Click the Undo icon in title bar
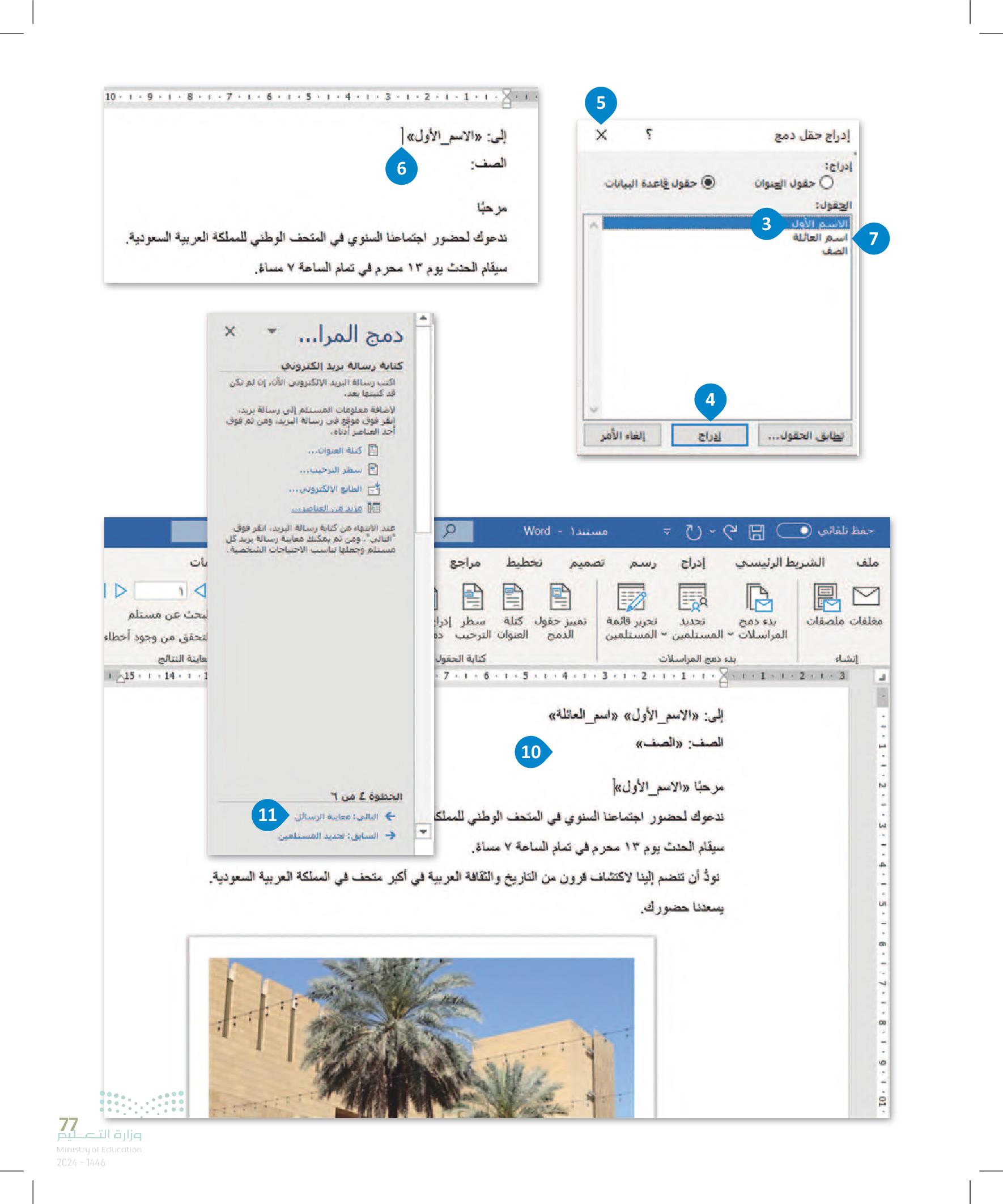 693,532
